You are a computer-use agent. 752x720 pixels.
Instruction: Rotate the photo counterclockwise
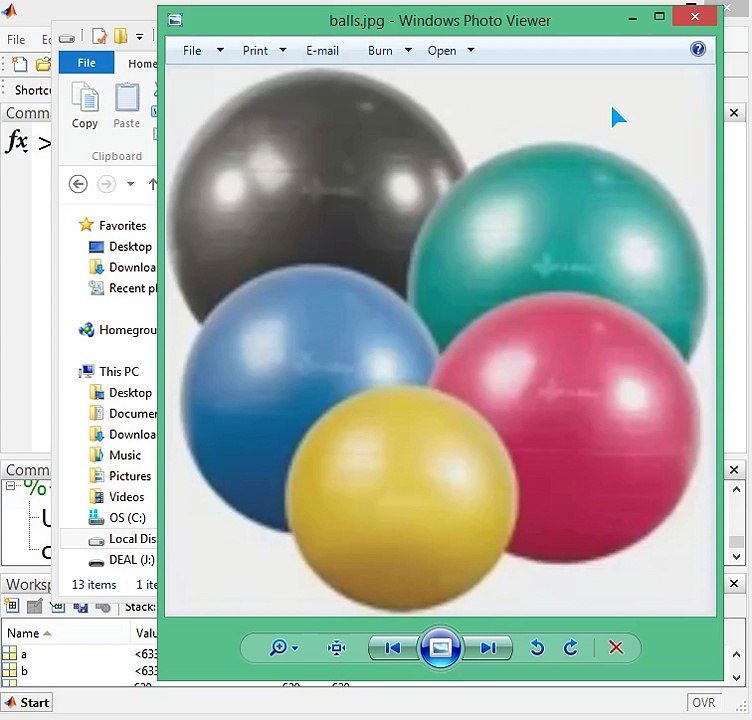pyautogui.click(x=537, y=648)
